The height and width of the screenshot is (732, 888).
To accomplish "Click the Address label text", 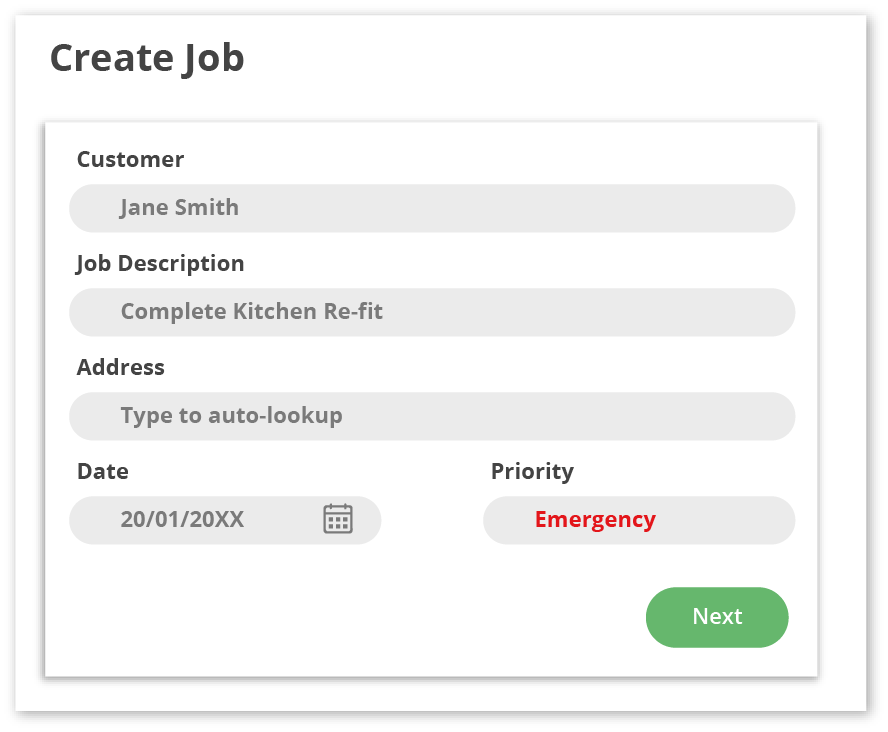I will (120, 367).
